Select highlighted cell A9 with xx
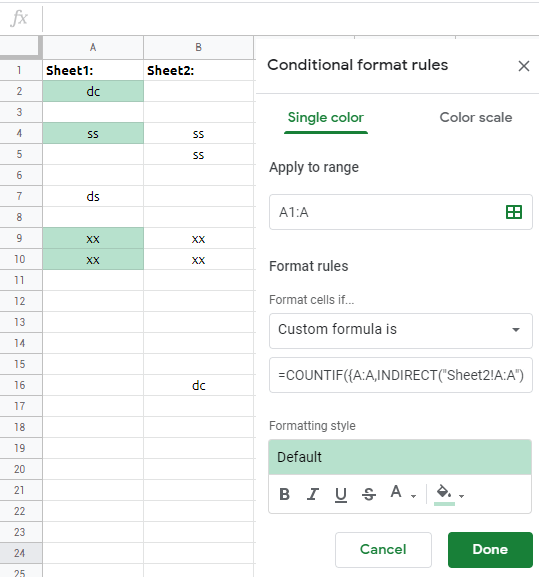Screen dimensions: 539x577 (93, 238)
